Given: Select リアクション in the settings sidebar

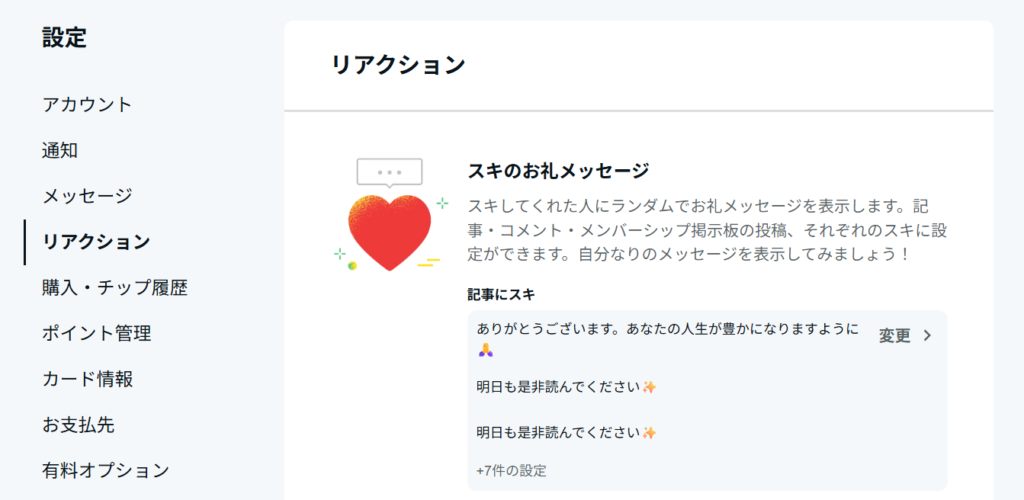Looking at the screenshot, I should pos(96,242).
